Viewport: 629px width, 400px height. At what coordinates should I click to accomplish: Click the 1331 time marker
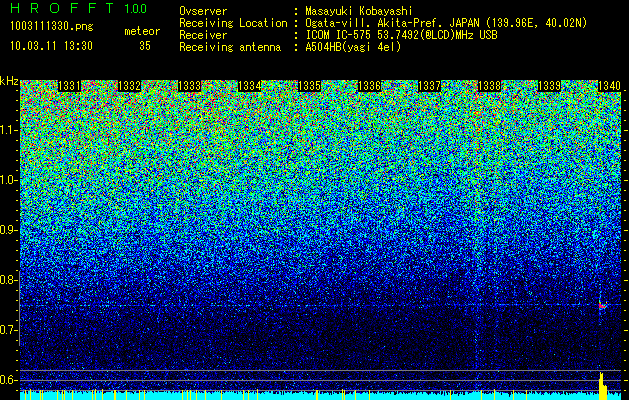click(x=69, y=86)
